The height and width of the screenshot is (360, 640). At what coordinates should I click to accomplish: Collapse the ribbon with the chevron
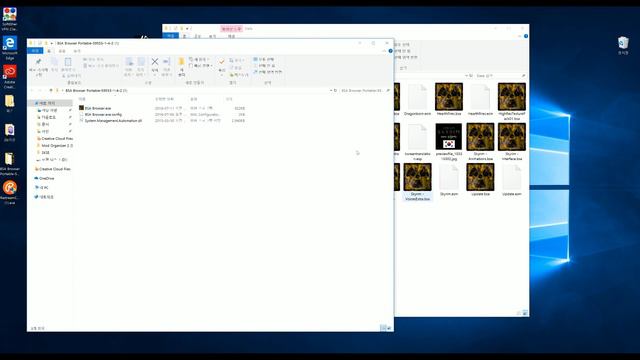tap(384, 51)
